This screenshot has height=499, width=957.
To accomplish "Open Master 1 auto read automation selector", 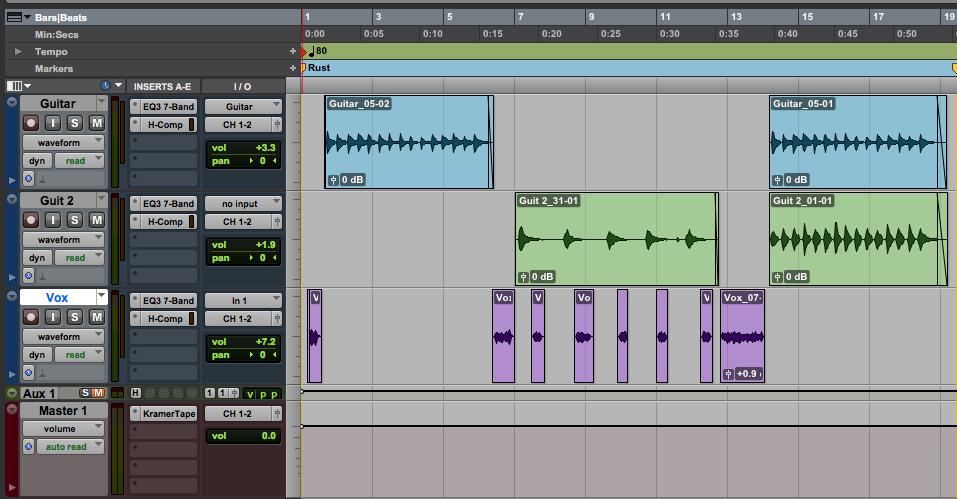I will coord(70,447).
